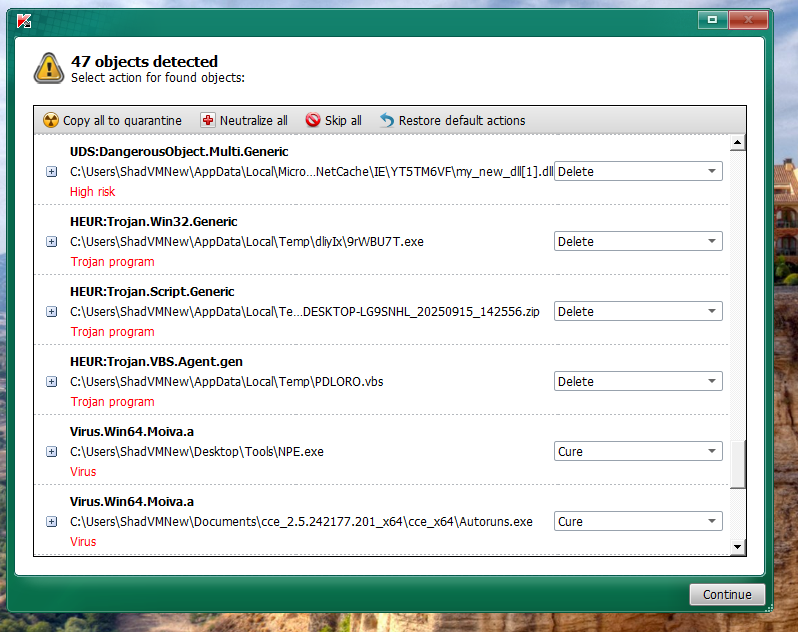Click the Restore default actions arrow icon
The height and width of the screenshot is (632, 798).
tap(387, 120)
